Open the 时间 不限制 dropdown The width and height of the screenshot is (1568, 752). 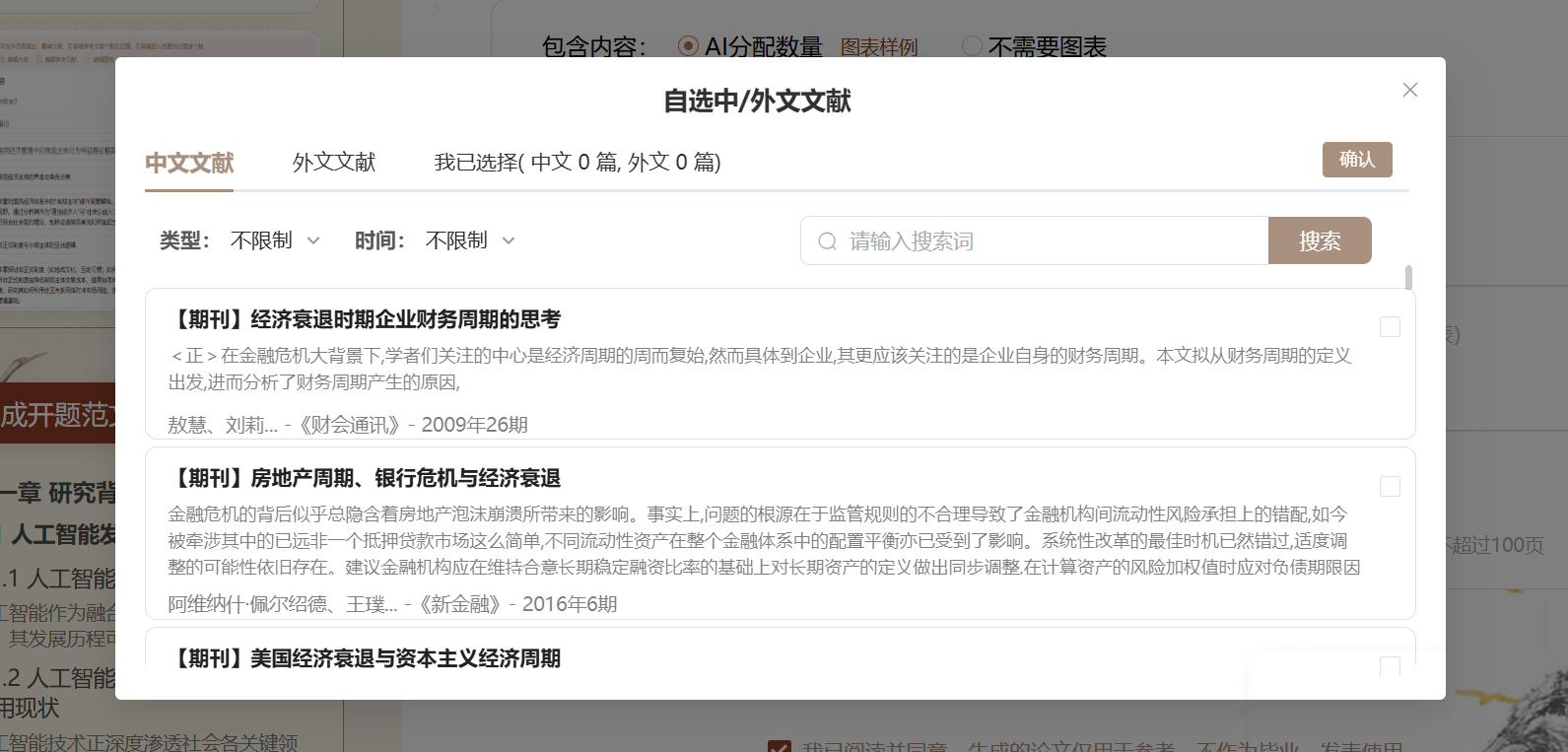pos(470,240)
